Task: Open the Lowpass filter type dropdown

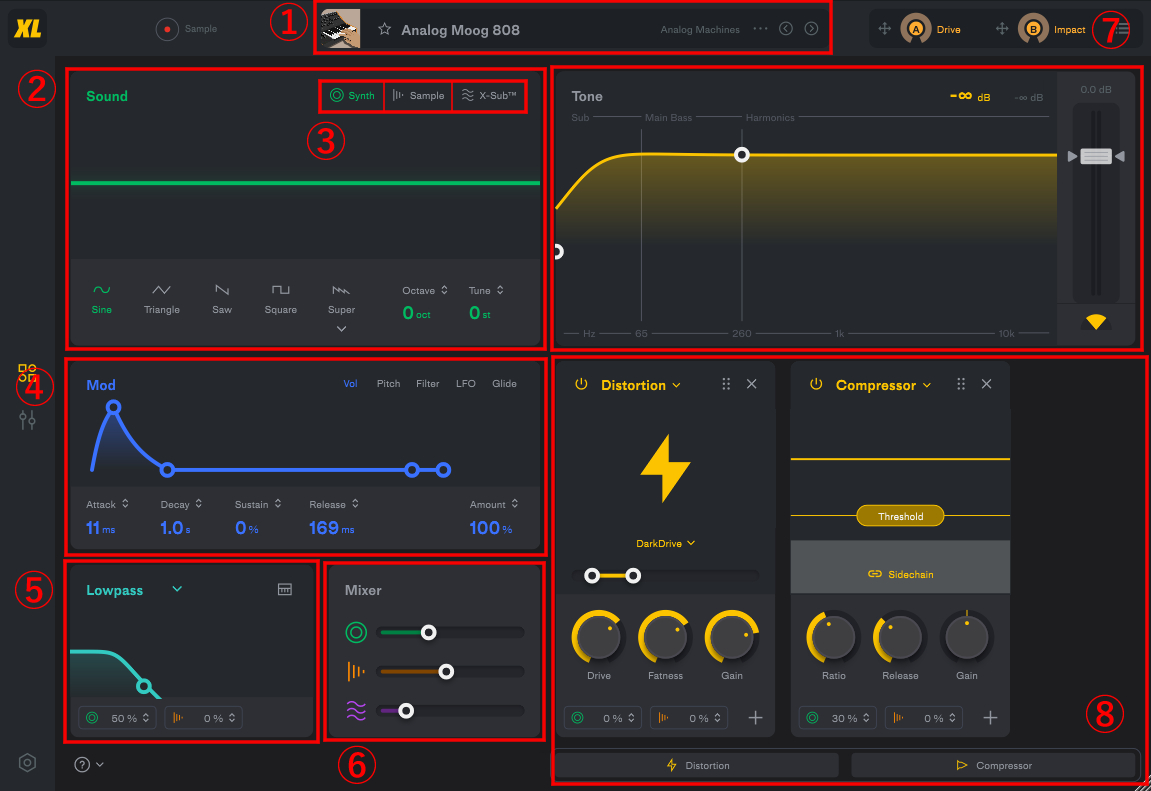Action: (x=177, y=590)
